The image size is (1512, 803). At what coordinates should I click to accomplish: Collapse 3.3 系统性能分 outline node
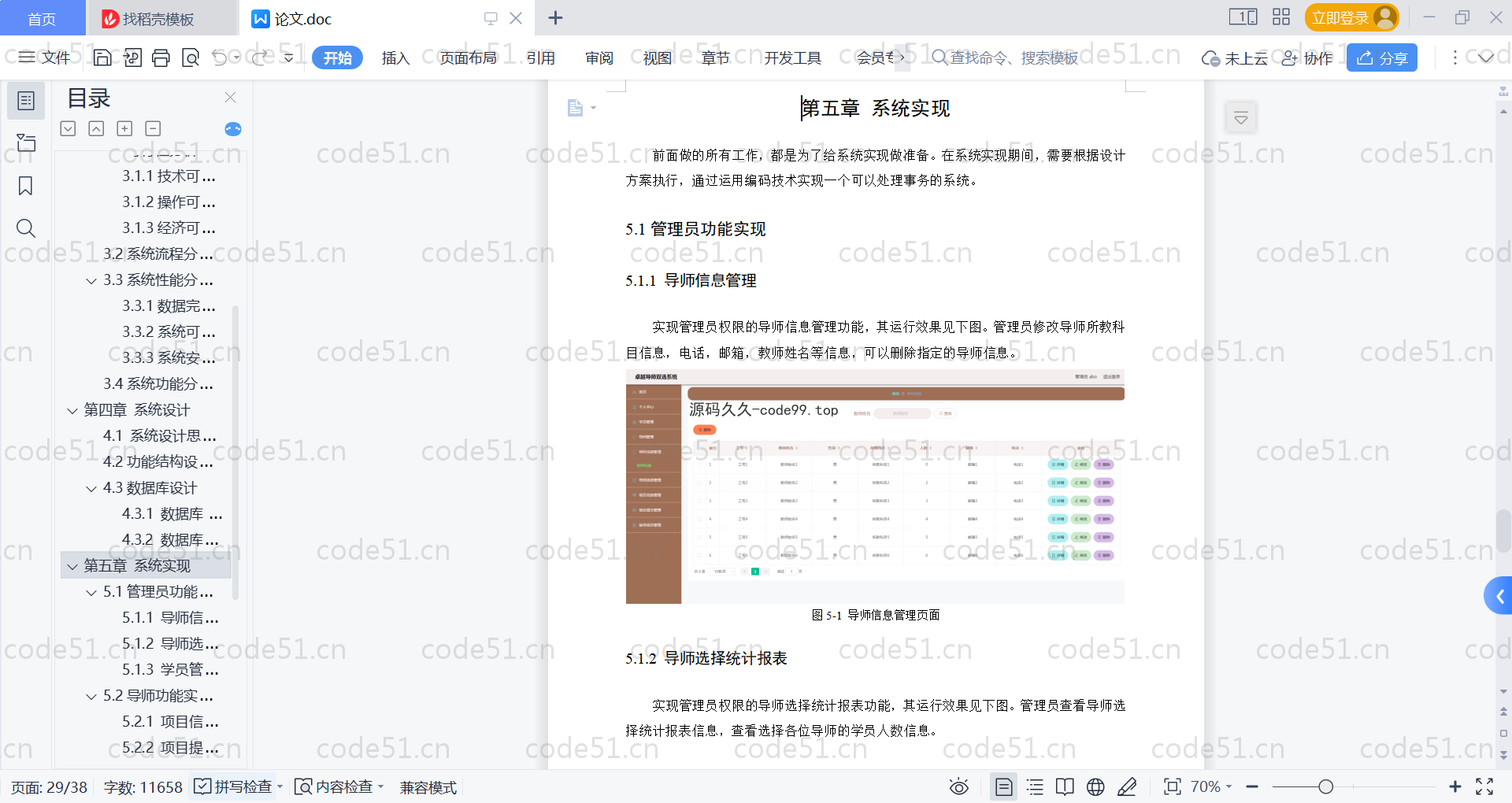tap(91, 280)
